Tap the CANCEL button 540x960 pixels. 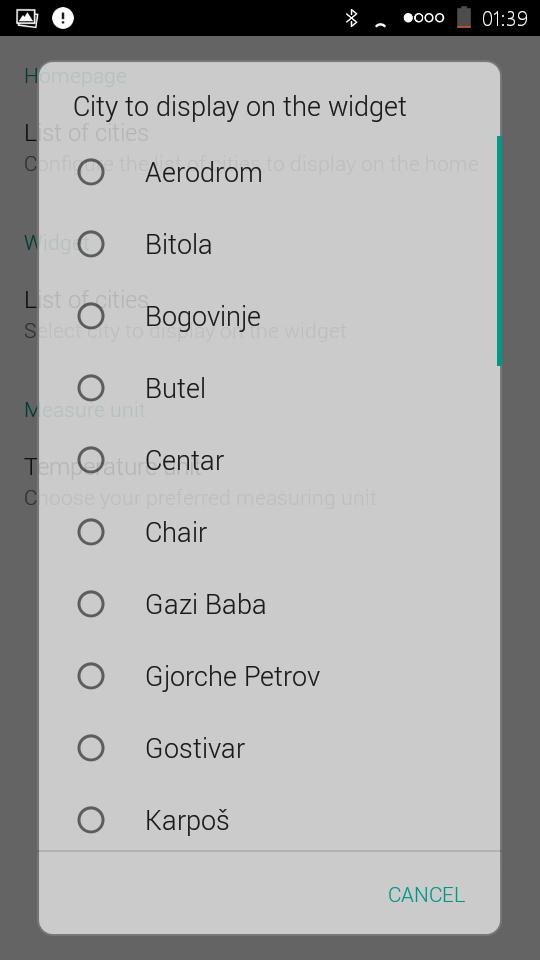(x=426, y=894)
